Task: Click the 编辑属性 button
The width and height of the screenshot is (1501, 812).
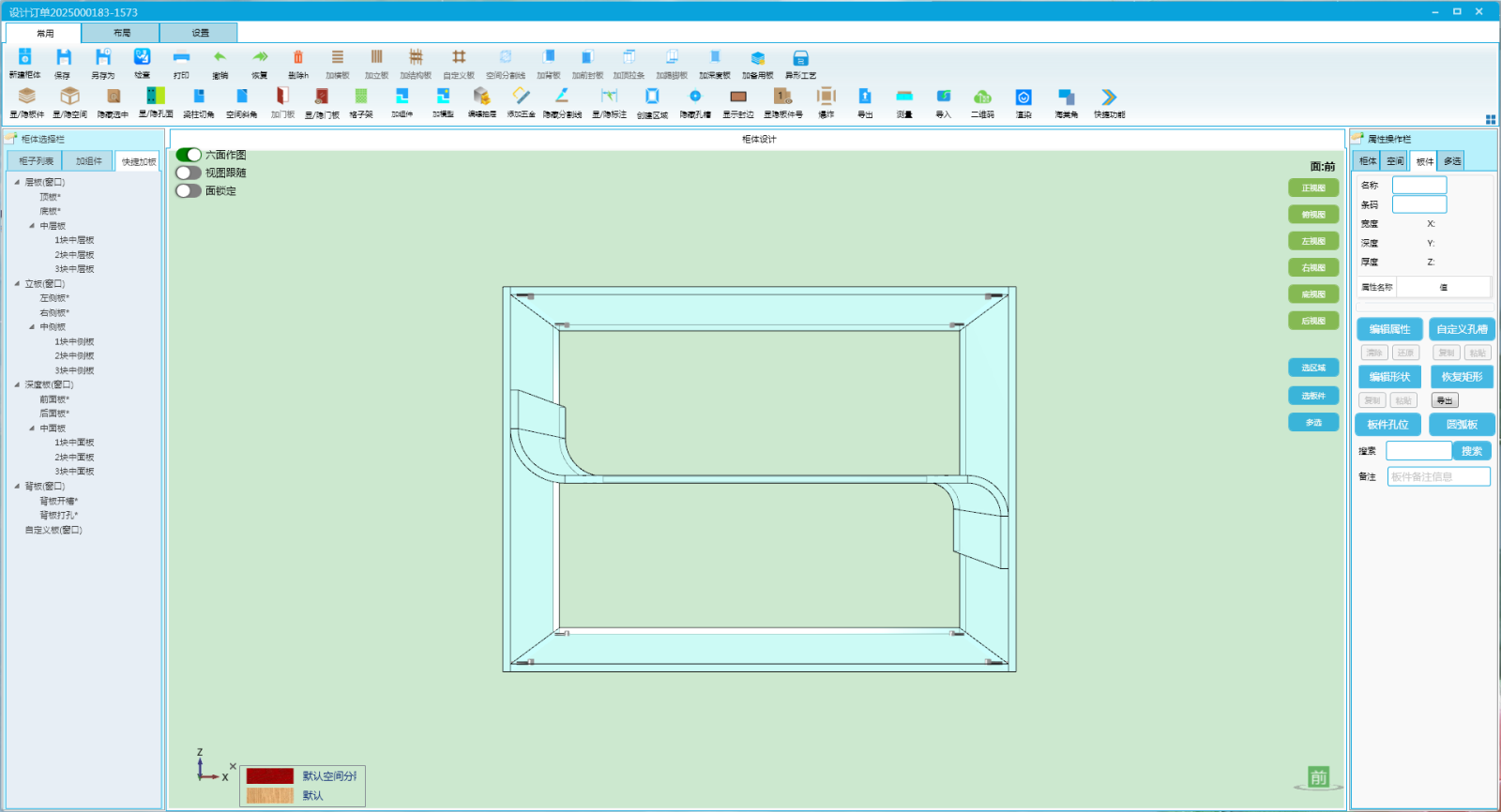Action: (1389, 329)
